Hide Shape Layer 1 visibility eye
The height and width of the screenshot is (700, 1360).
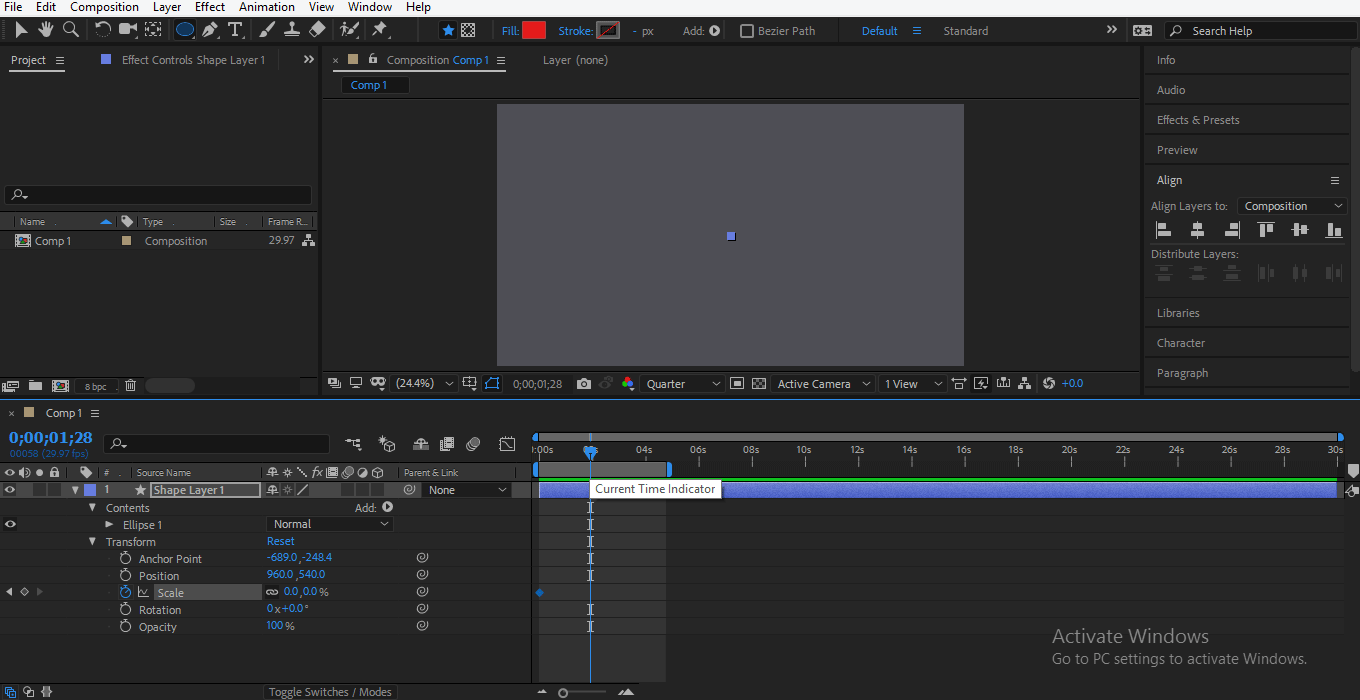[10, 490]
